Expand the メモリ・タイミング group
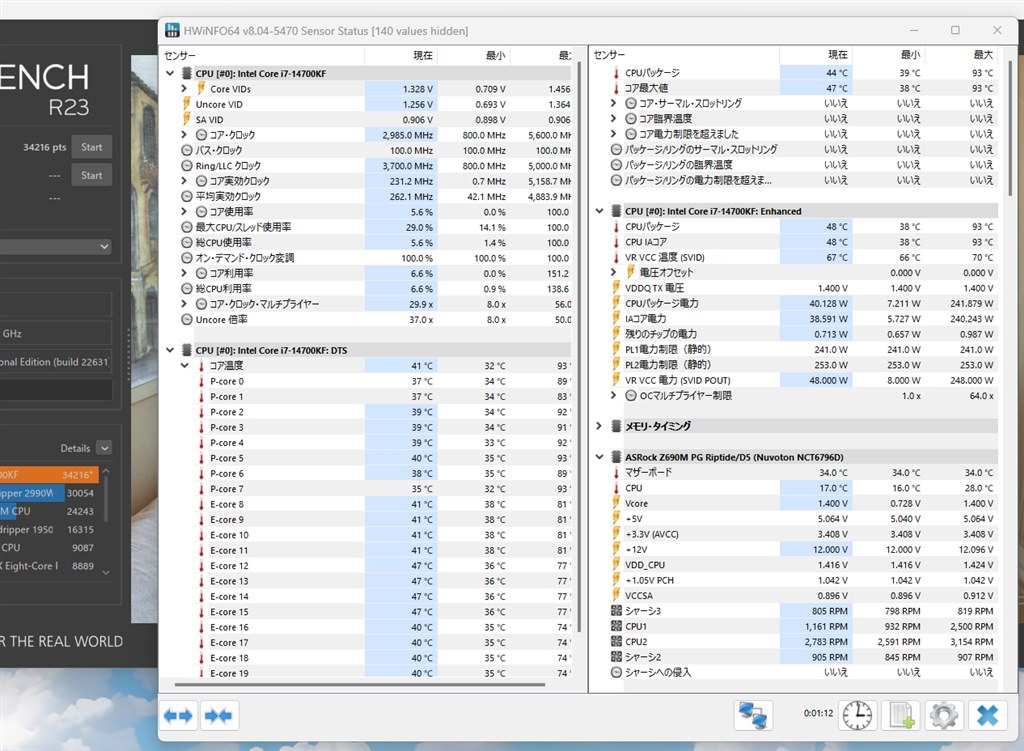Image resolution: width=1024 pixels, height=751 pixels. 599,426
